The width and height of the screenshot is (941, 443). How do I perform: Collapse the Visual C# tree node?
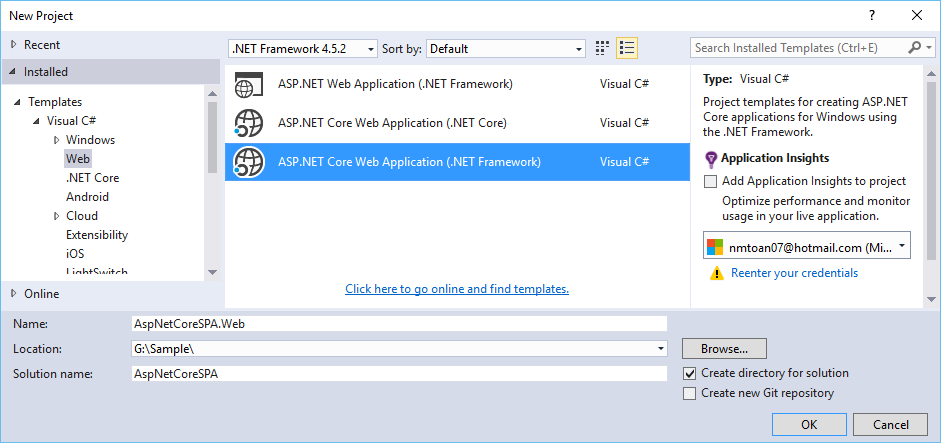point(37,121)
